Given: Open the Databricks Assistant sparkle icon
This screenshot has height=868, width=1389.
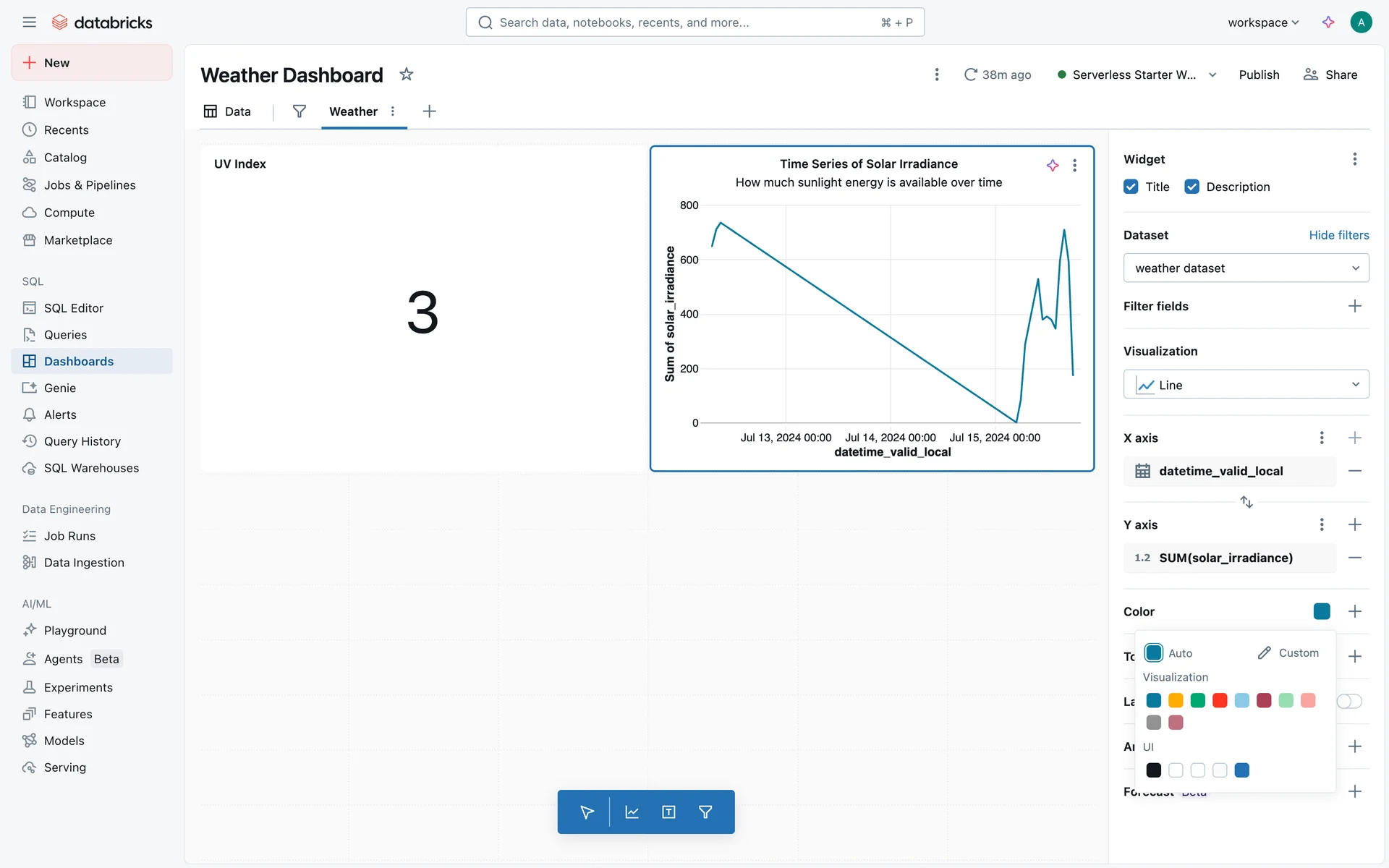Looking at the screenshot, I should click(1328, 22).
